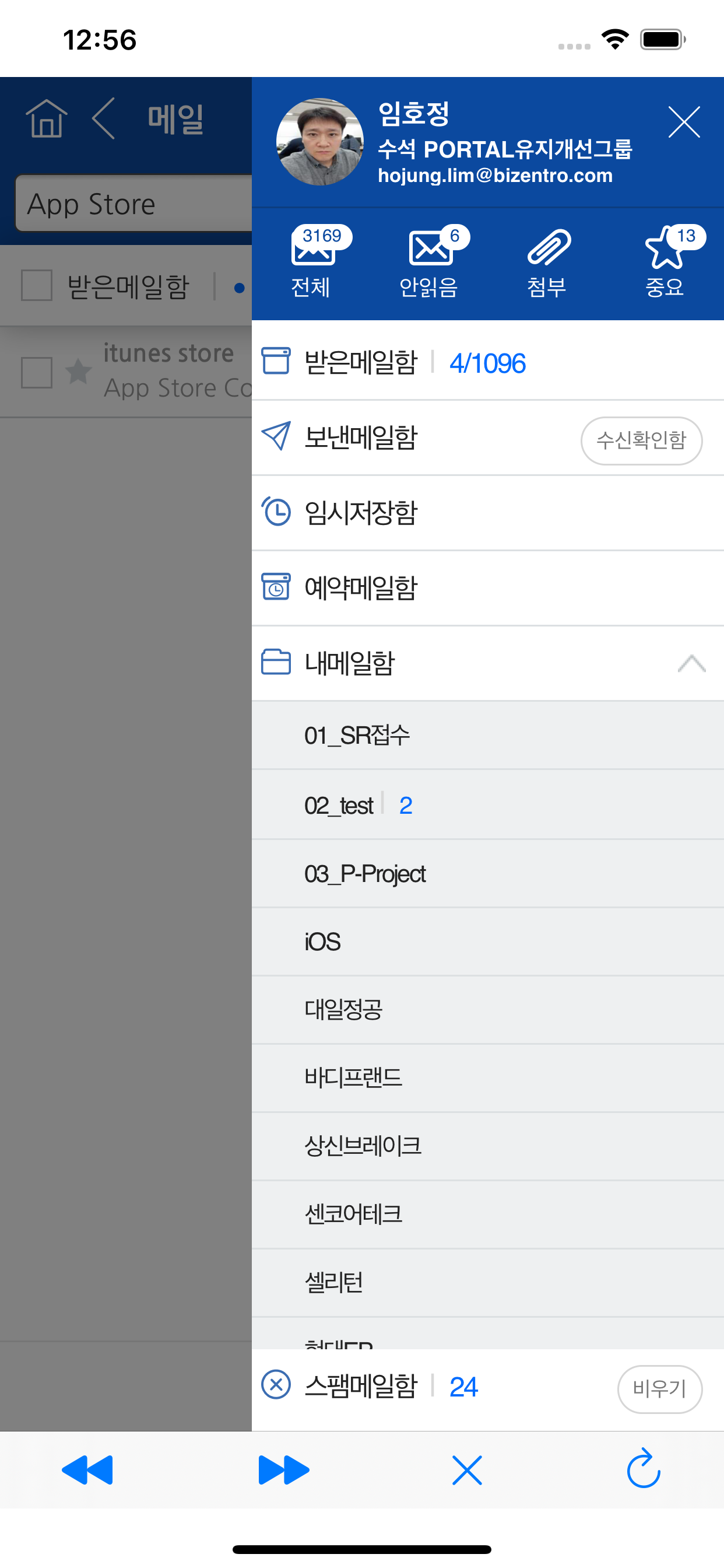This screenshot has height=1568, width=724.
Task: Tap the blue X stop icon in bottom toolbar
Action: coord(467,1470)
